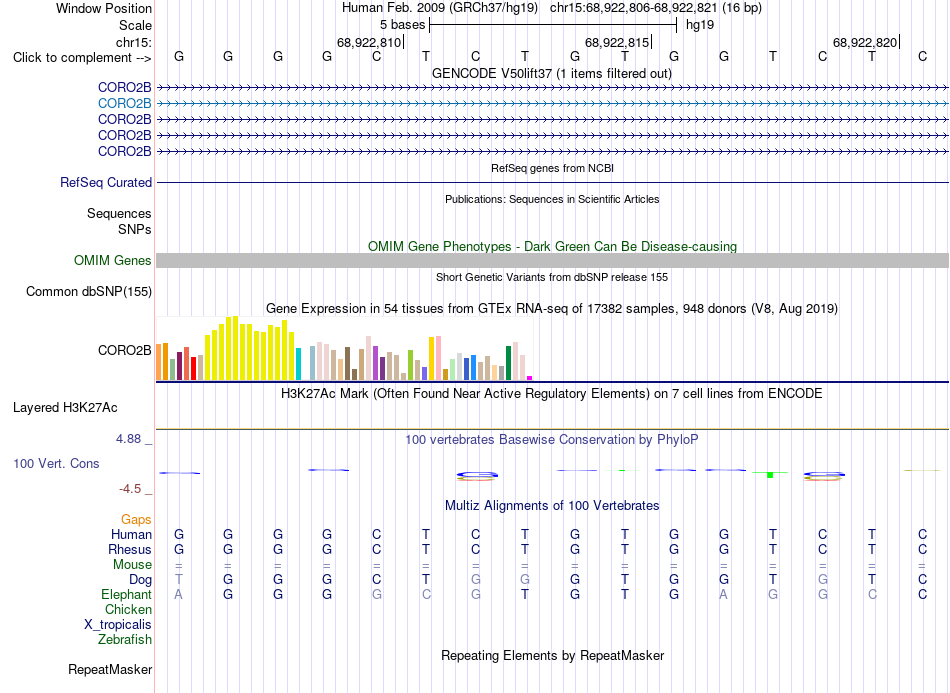
Task: Click the Scale label
Action: click(135, 25)
